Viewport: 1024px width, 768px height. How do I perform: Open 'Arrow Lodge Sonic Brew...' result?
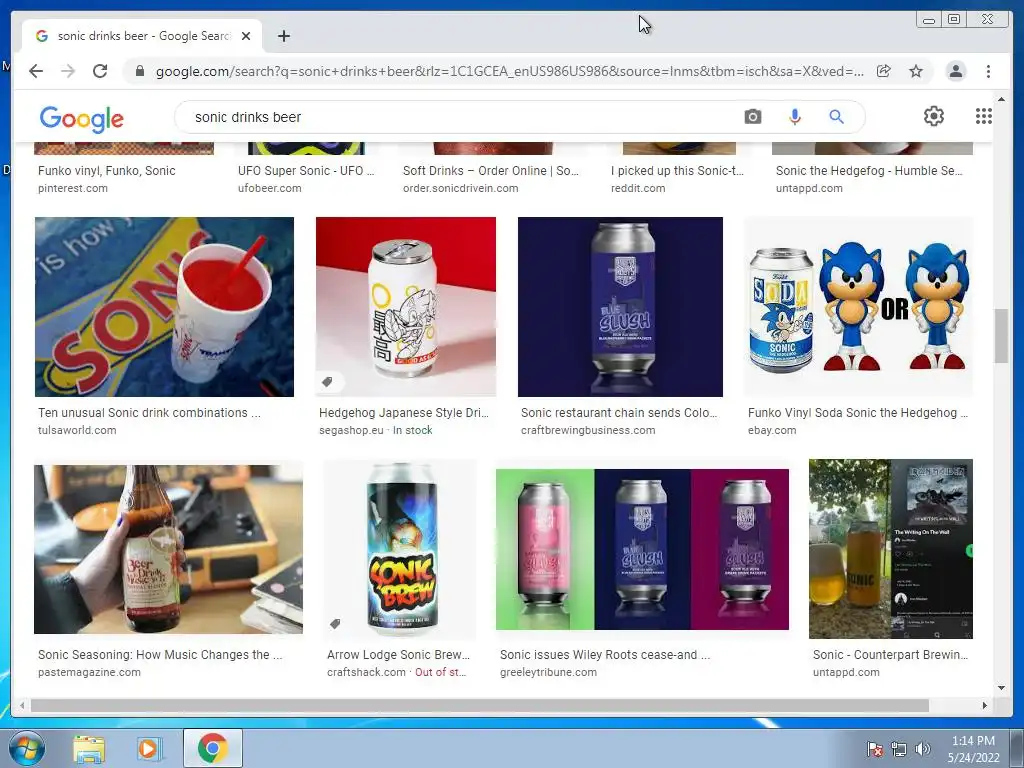tap(398, 654)
